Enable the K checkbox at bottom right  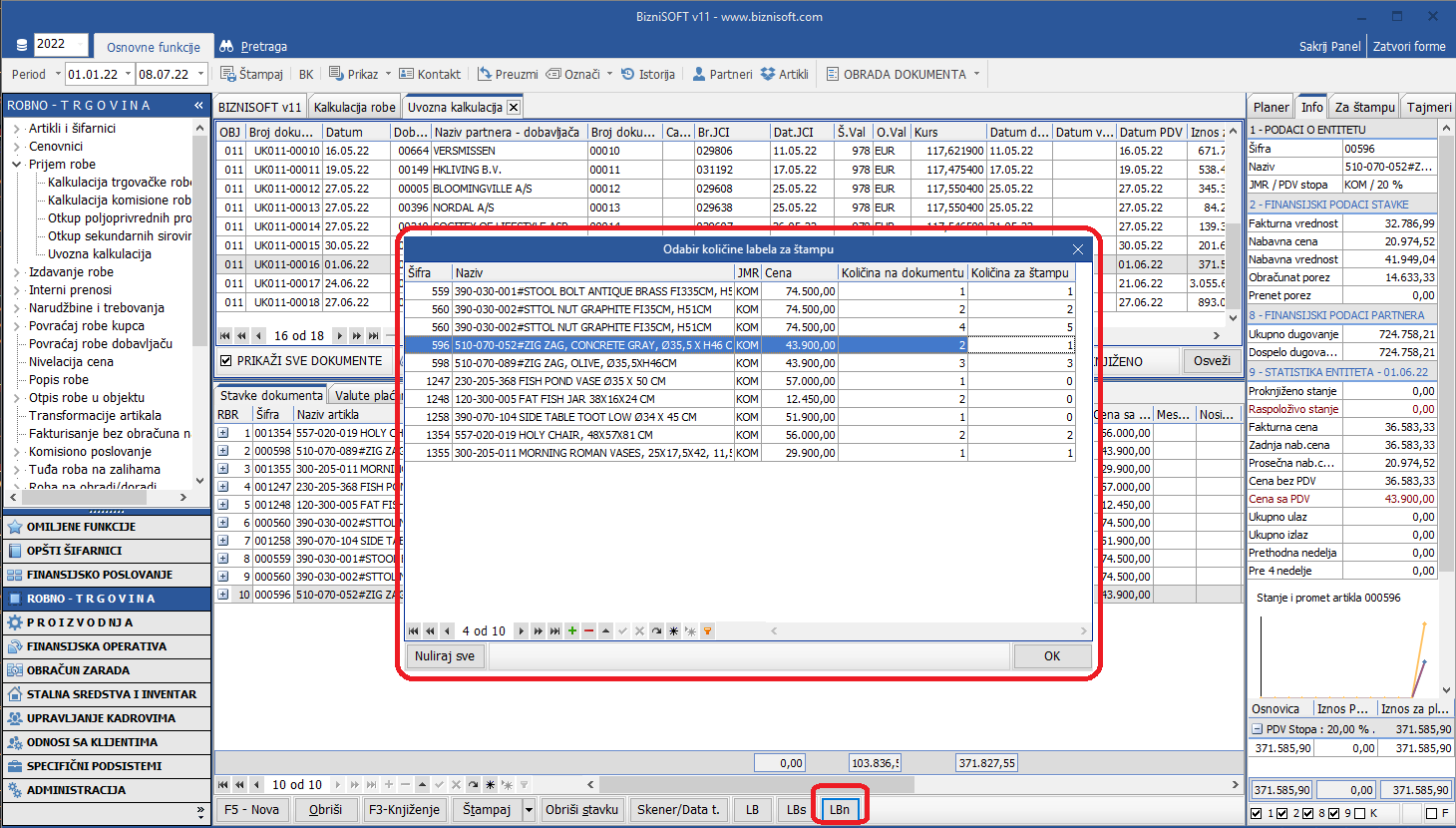click(1359, 813)
